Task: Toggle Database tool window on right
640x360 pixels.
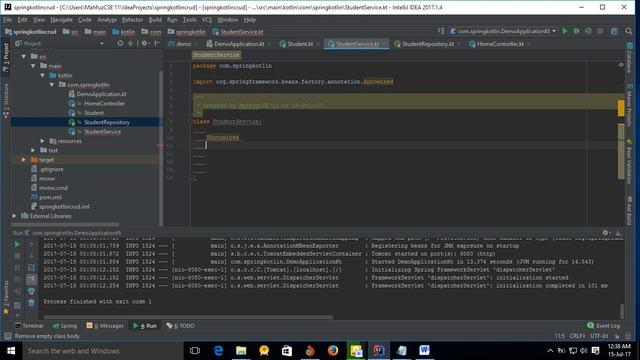Action: (x=629, y=58)
